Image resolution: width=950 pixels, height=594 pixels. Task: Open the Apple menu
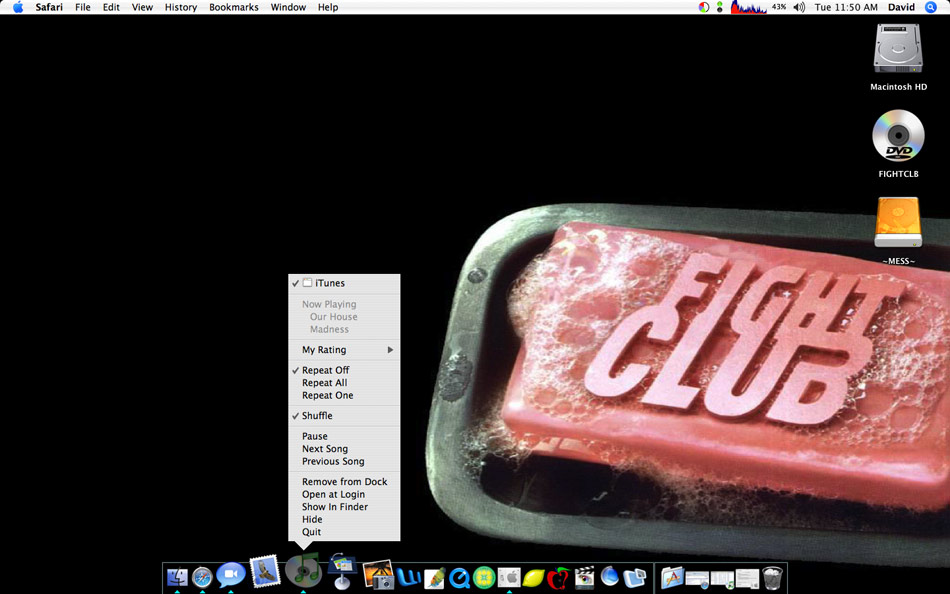pos(18,7)
